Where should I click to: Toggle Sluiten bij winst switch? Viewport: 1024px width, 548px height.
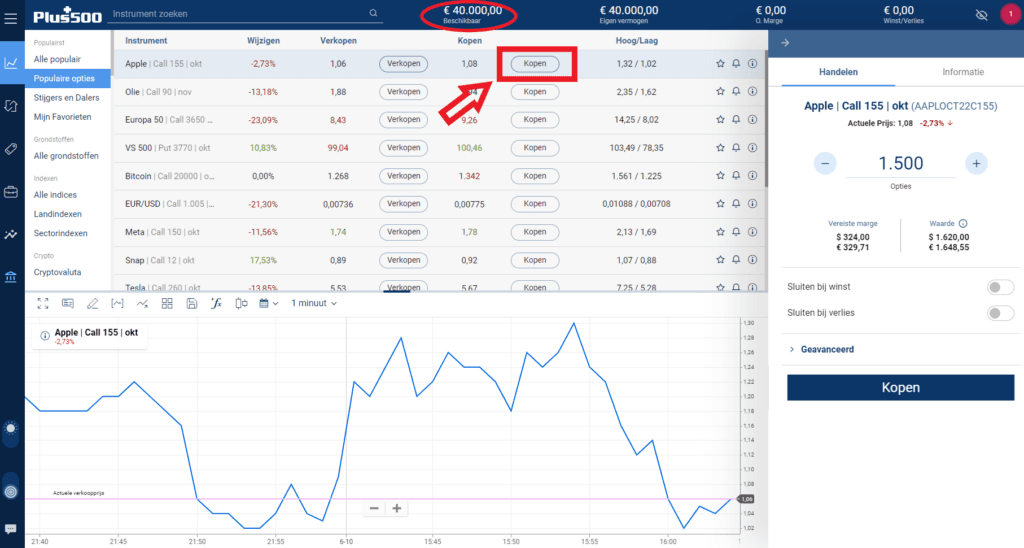tap(999, 287)
